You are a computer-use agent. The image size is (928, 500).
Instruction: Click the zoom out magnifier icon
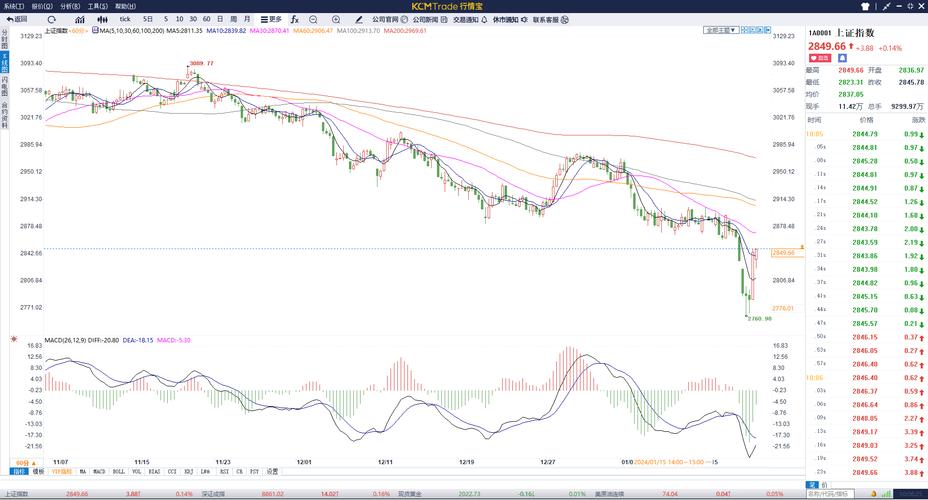(x=313, y=19)
